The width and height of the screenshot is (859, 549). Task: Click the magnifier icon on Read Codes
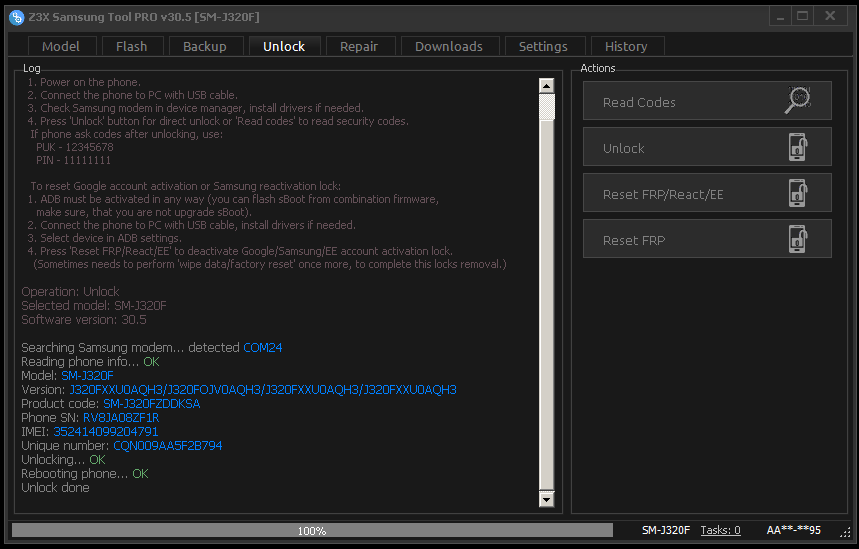(798, 100)
